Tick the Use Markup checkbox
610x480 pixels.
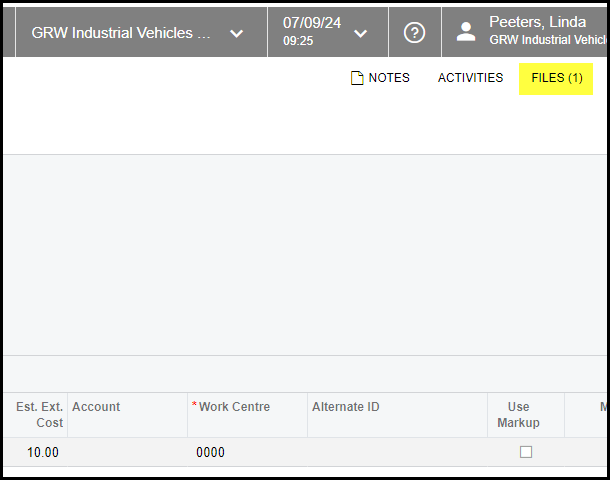526,452
